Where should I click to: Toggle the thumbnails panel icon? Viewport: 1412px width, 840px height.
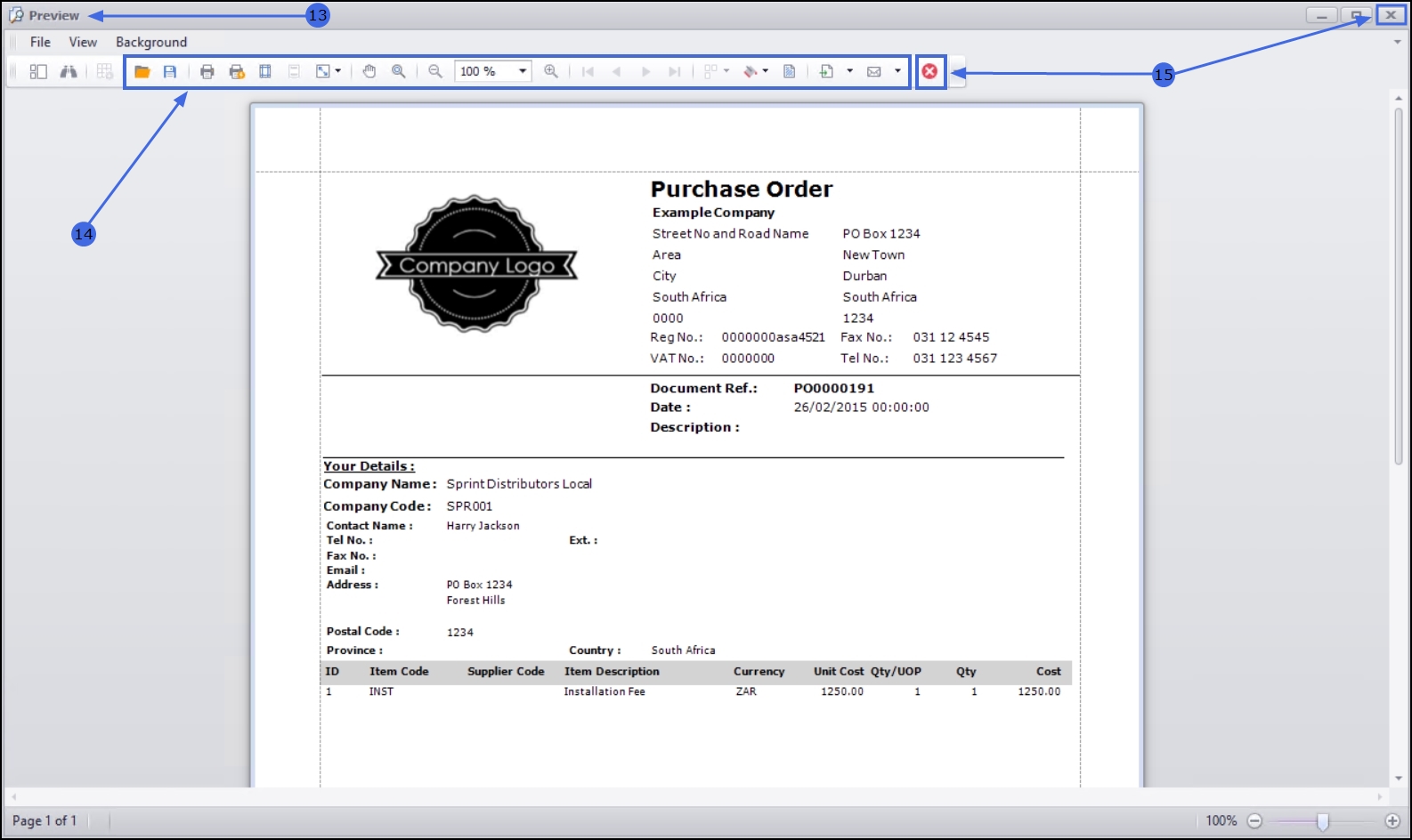coord(38,72)
